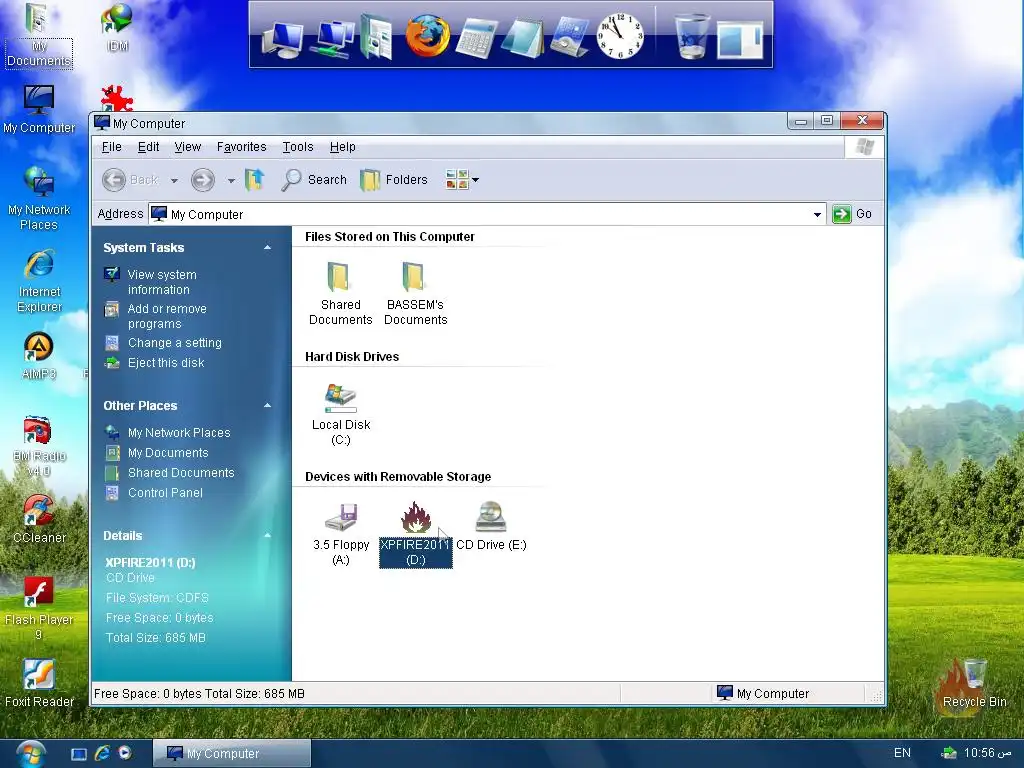The width and height of the screenshot is (1024, 768).
Task: Open My Documents link in Other Places
Action: pos(168,453)
